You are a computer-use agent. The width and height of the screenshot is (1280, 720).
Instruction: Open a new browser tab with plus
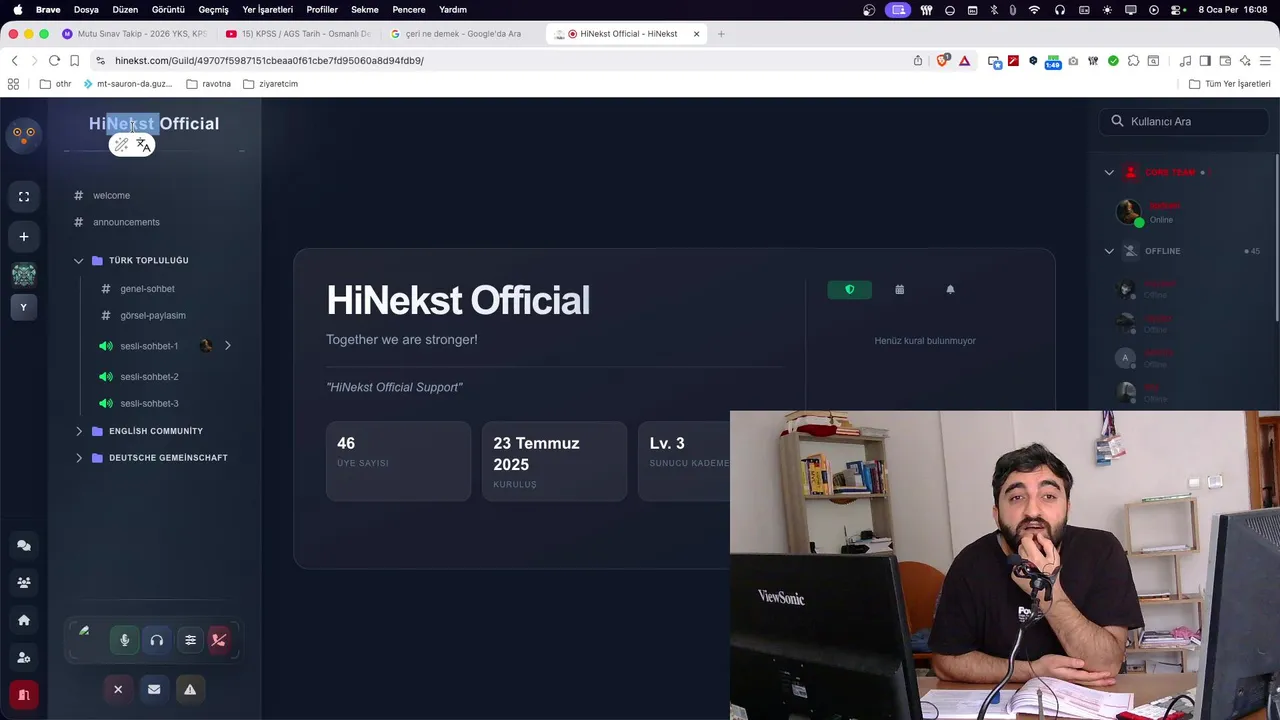(721, 34)
